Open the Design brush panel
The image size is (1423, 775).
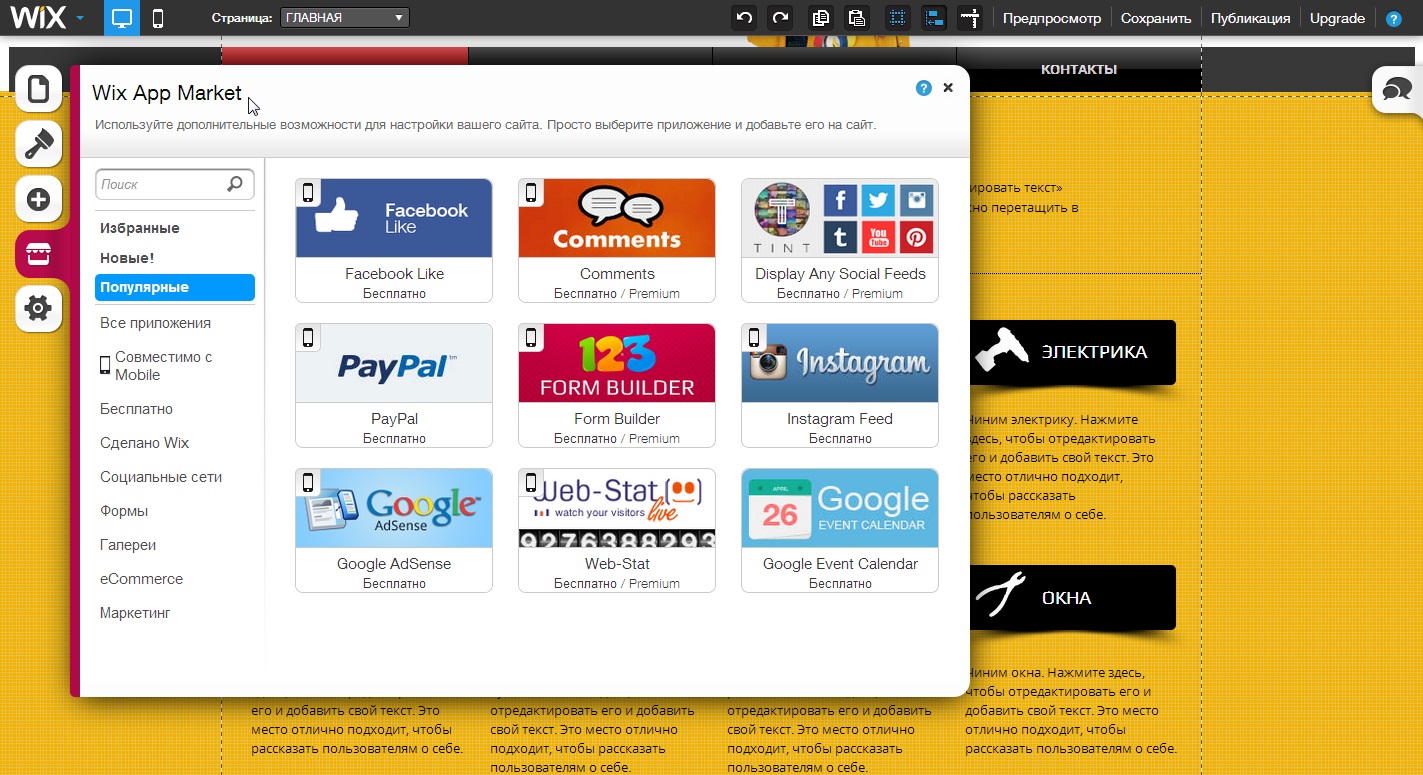(39, 144)
